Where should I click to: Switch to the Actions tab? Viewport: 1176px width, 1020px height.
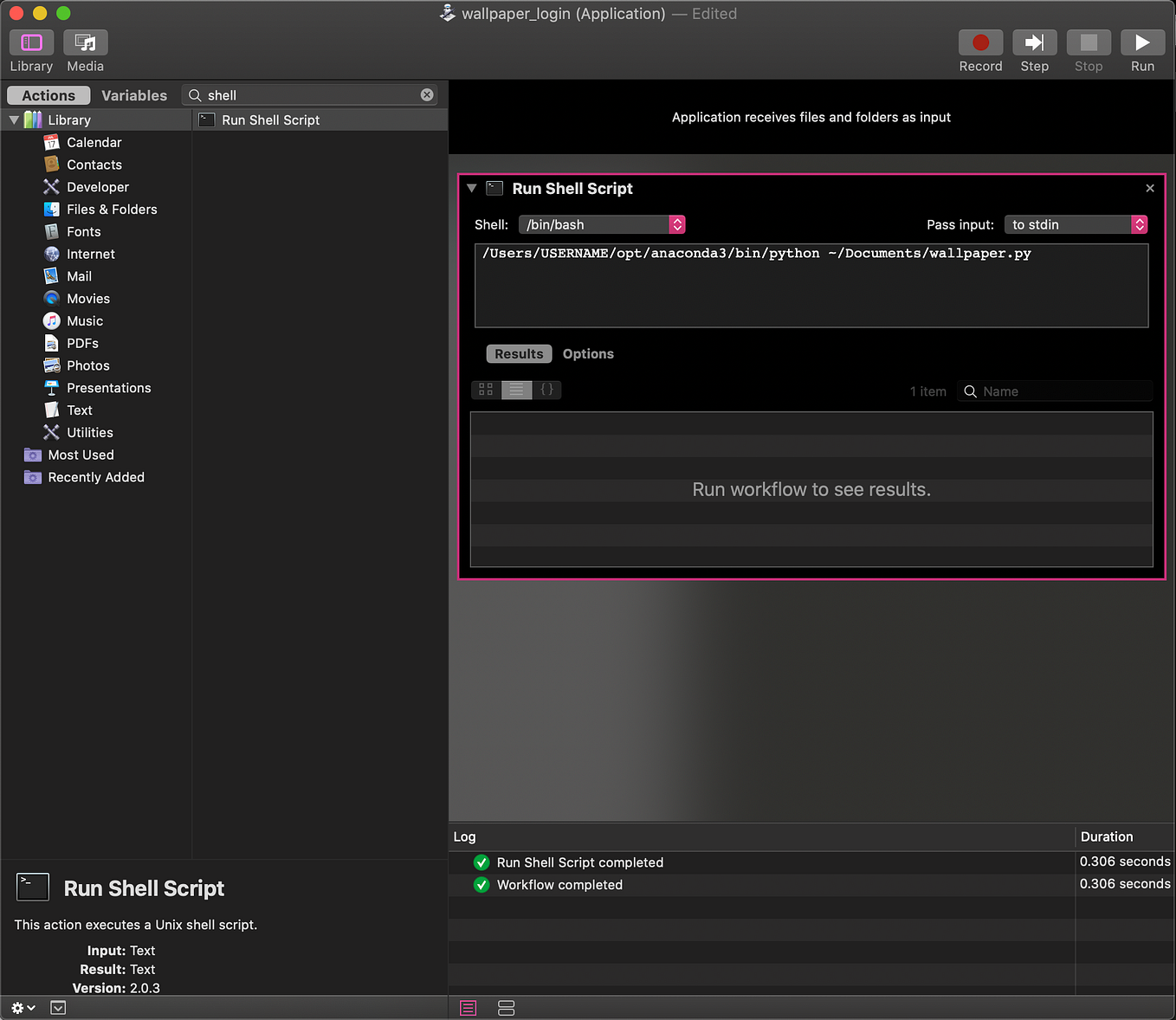[48, 95]
